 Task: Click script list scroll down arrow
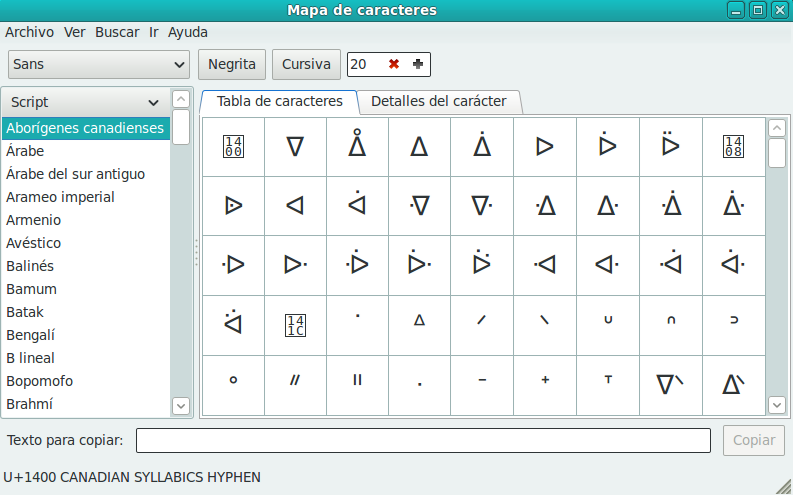click(x=181, y=406)
